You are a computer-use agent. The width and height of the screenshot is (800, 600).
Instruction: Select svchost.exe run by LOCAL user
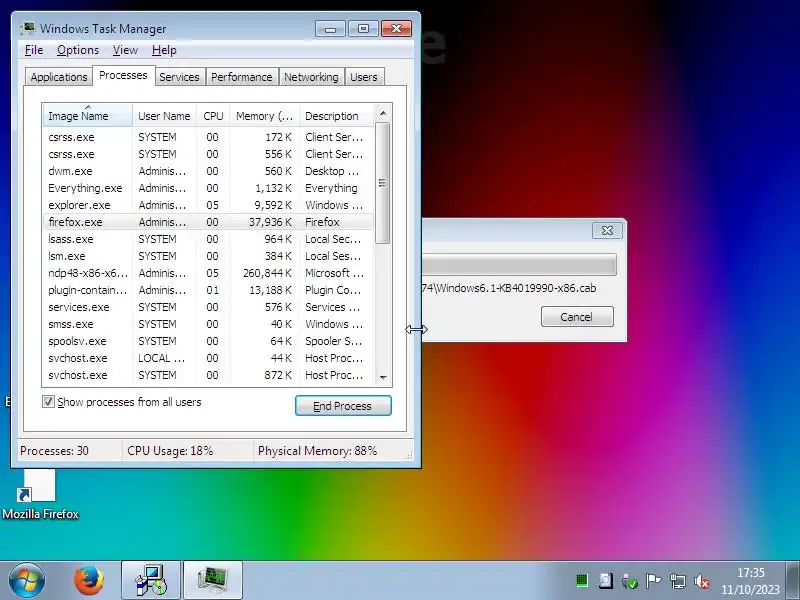pos(209,358)
